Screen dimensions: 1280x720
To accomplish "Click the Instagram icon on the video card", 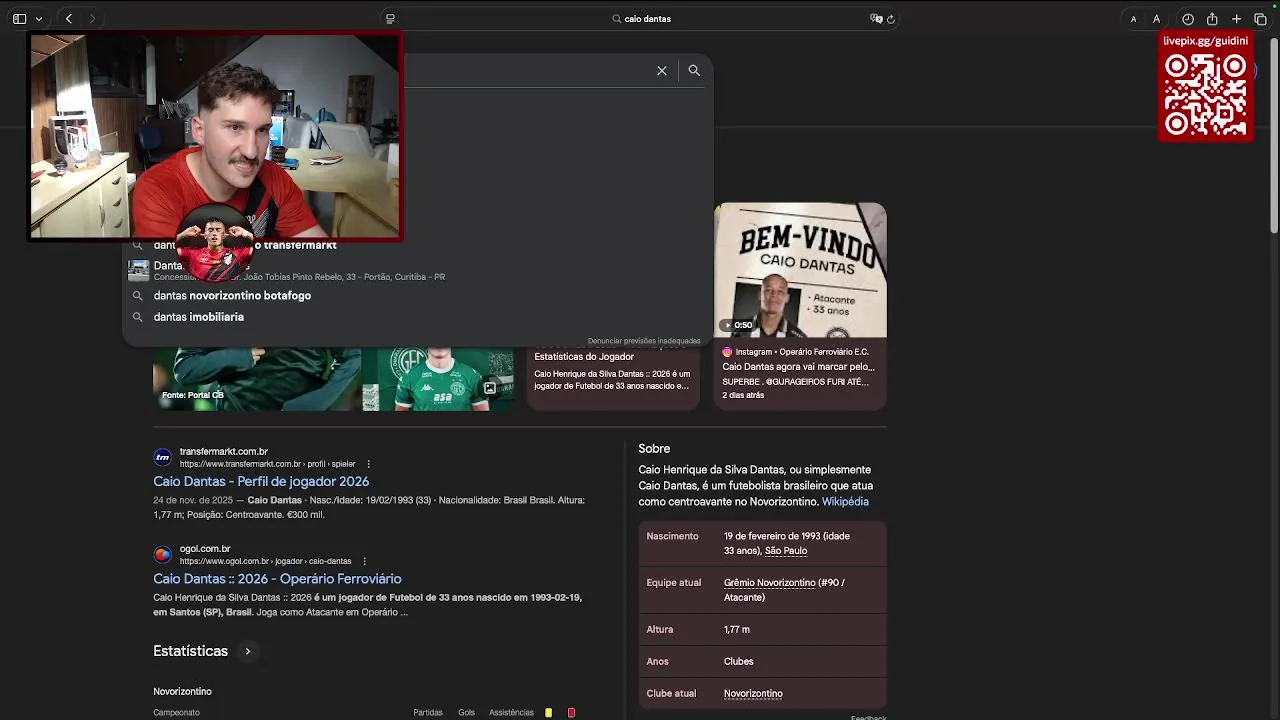I will pyautogui.click(x=727, y=352).
